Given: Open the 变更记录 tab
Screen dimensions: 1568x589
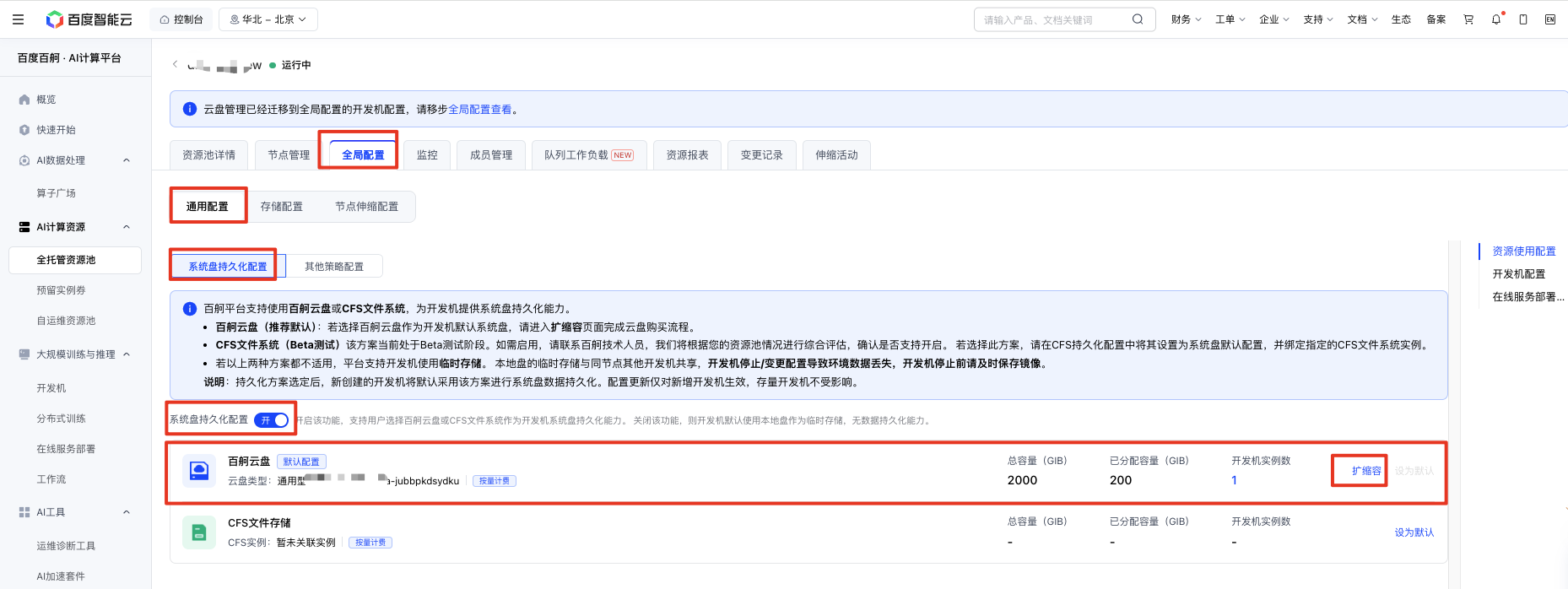Looking at the screenshot, I should [x=762, y=155].
